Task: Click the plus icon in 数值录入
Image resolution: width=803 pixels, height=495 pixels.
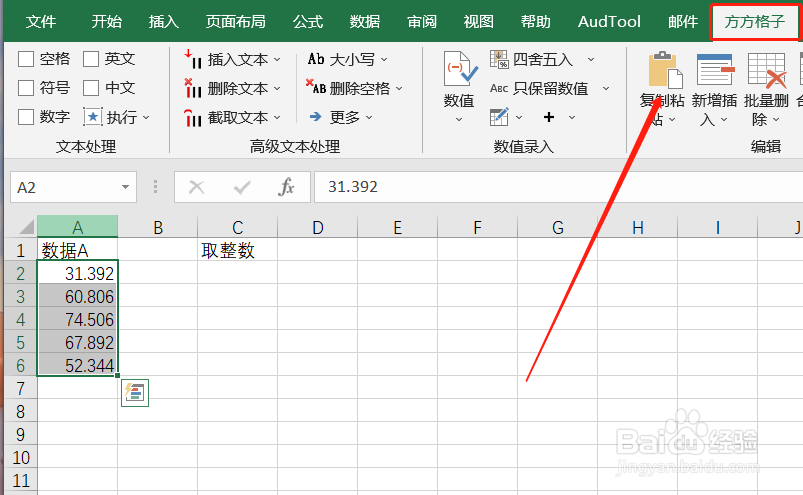Action: click(x=549, y=117)
